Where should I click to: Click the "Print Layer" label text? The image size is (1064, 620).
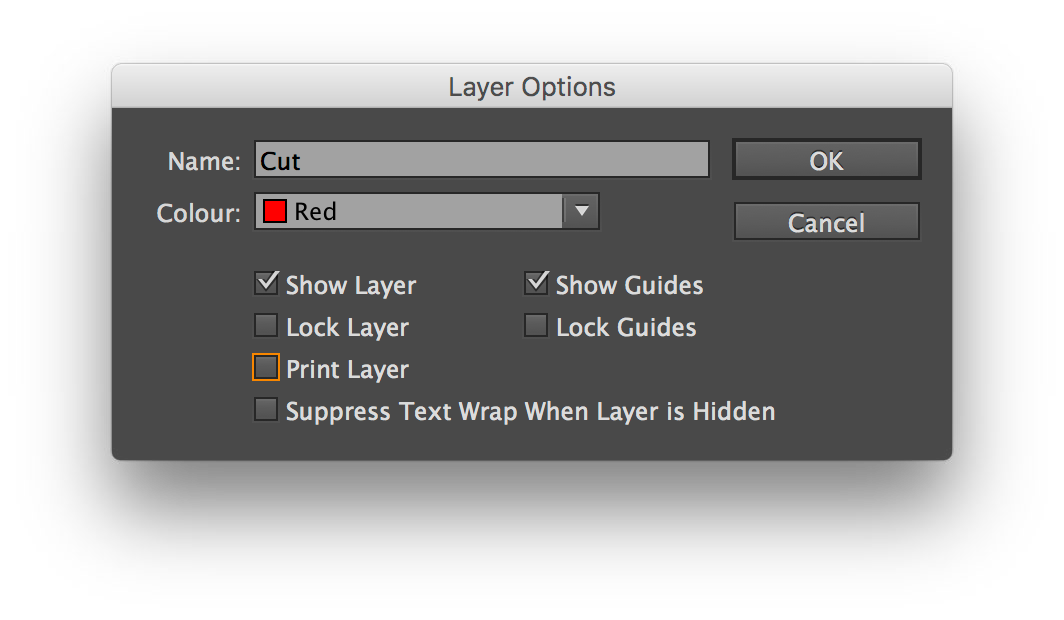(347, 370)
